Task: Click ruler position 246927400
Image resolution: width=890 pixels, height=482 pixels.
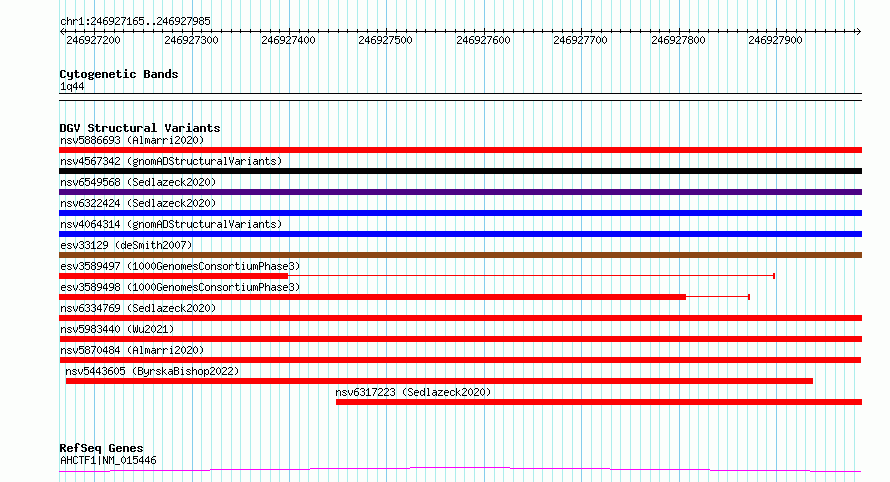Action: [288, 40]
